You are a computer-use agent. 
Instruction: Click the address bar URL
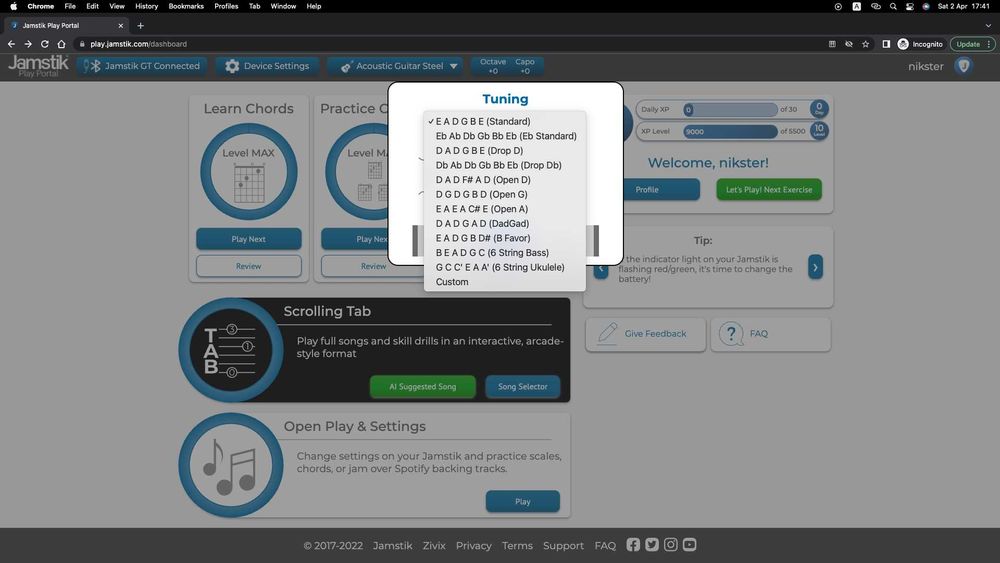click(x=138, y=44)
